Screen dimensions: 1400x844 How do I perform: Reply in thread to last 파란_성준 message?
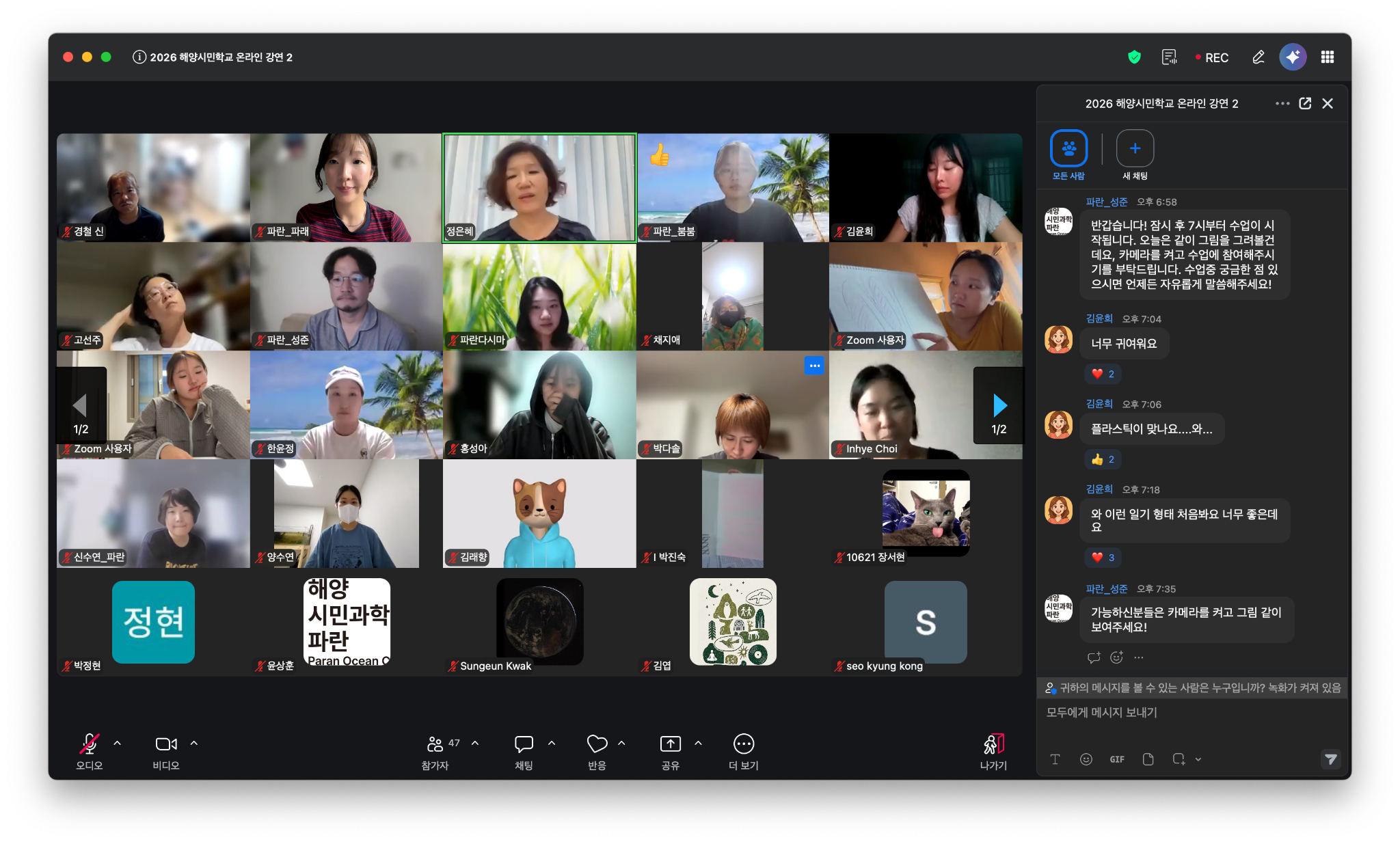click(x=1094, y=657)
